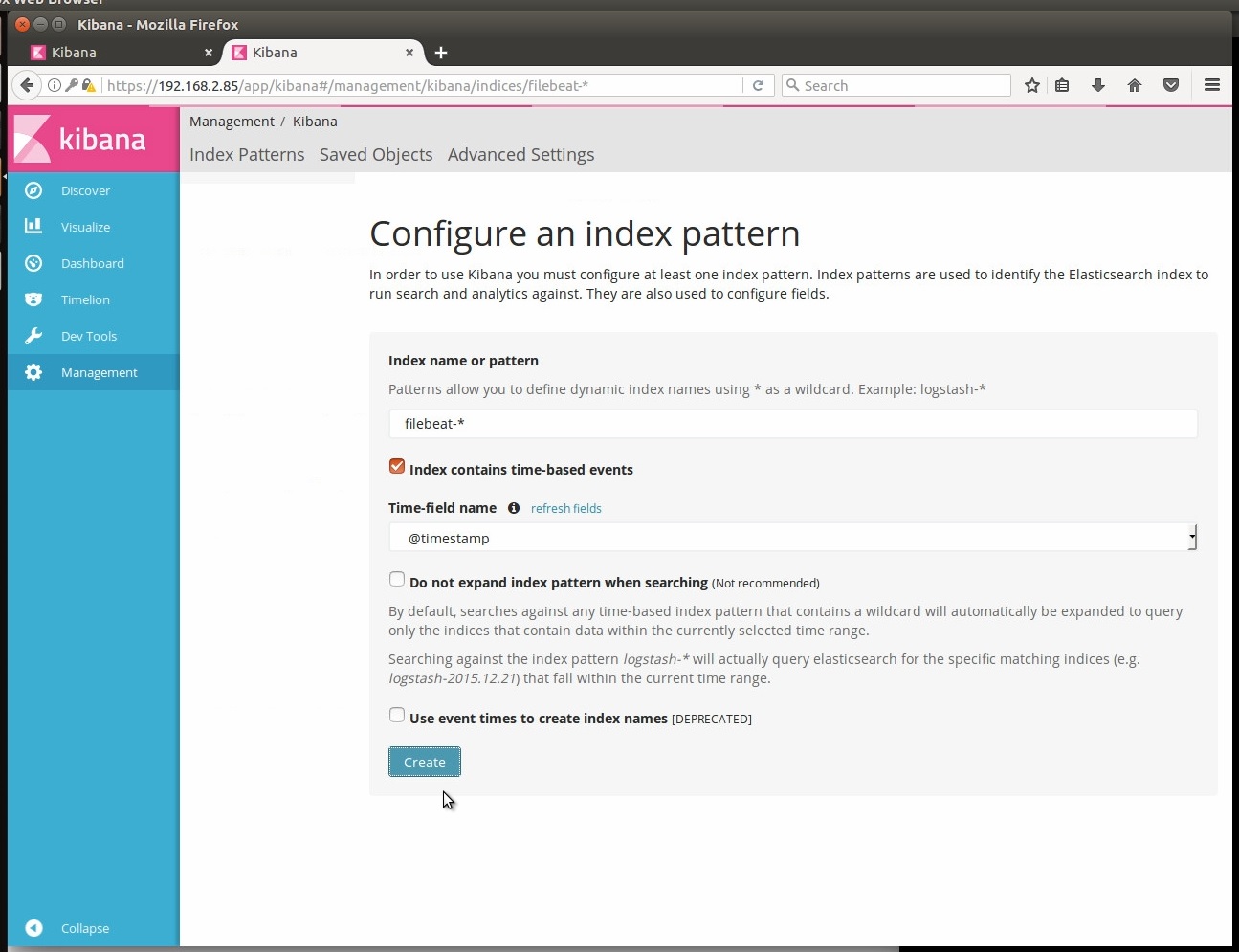Click the insecure lock warning icon
Viewport: 1239px width, 952px height.
pos(89,85)
